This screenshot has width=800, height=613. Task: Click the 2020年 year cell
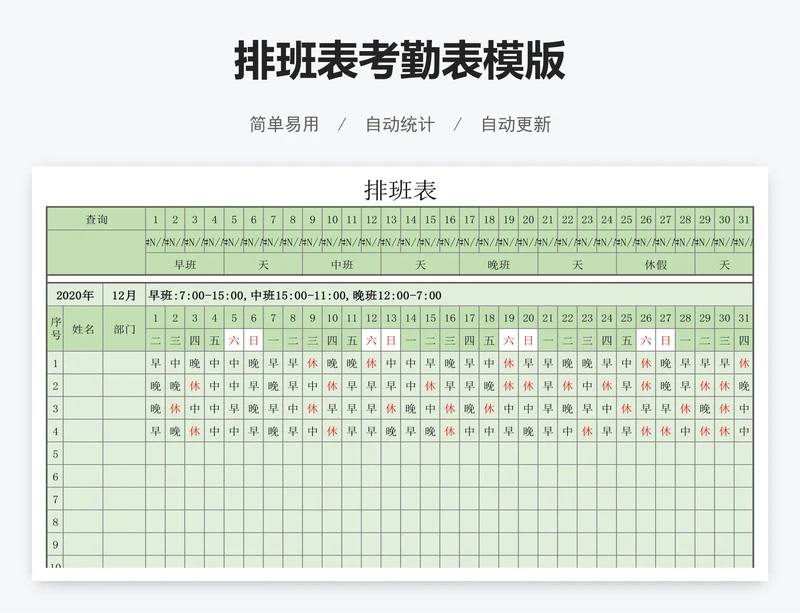click(75, 296)
